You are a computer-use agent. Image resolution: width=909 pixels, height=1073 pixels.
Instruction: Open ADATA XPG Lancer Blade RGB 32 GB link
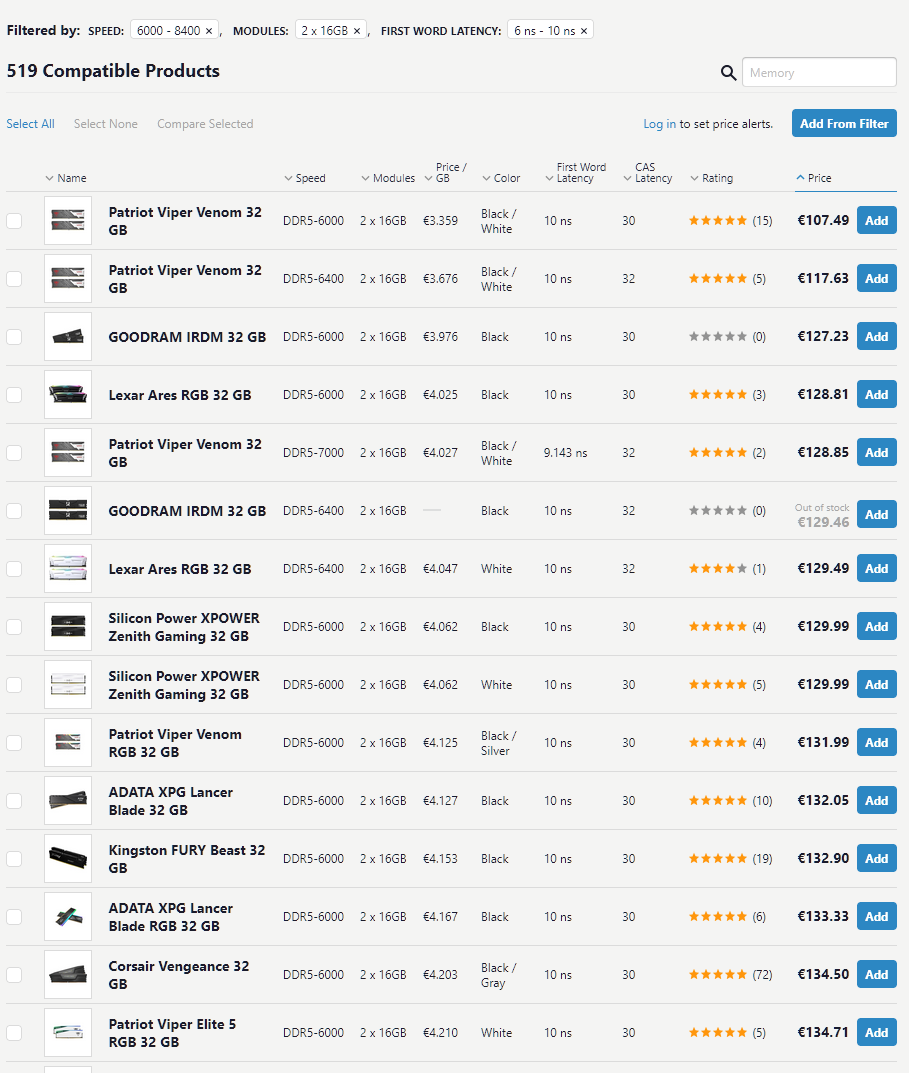pos(171,916)
